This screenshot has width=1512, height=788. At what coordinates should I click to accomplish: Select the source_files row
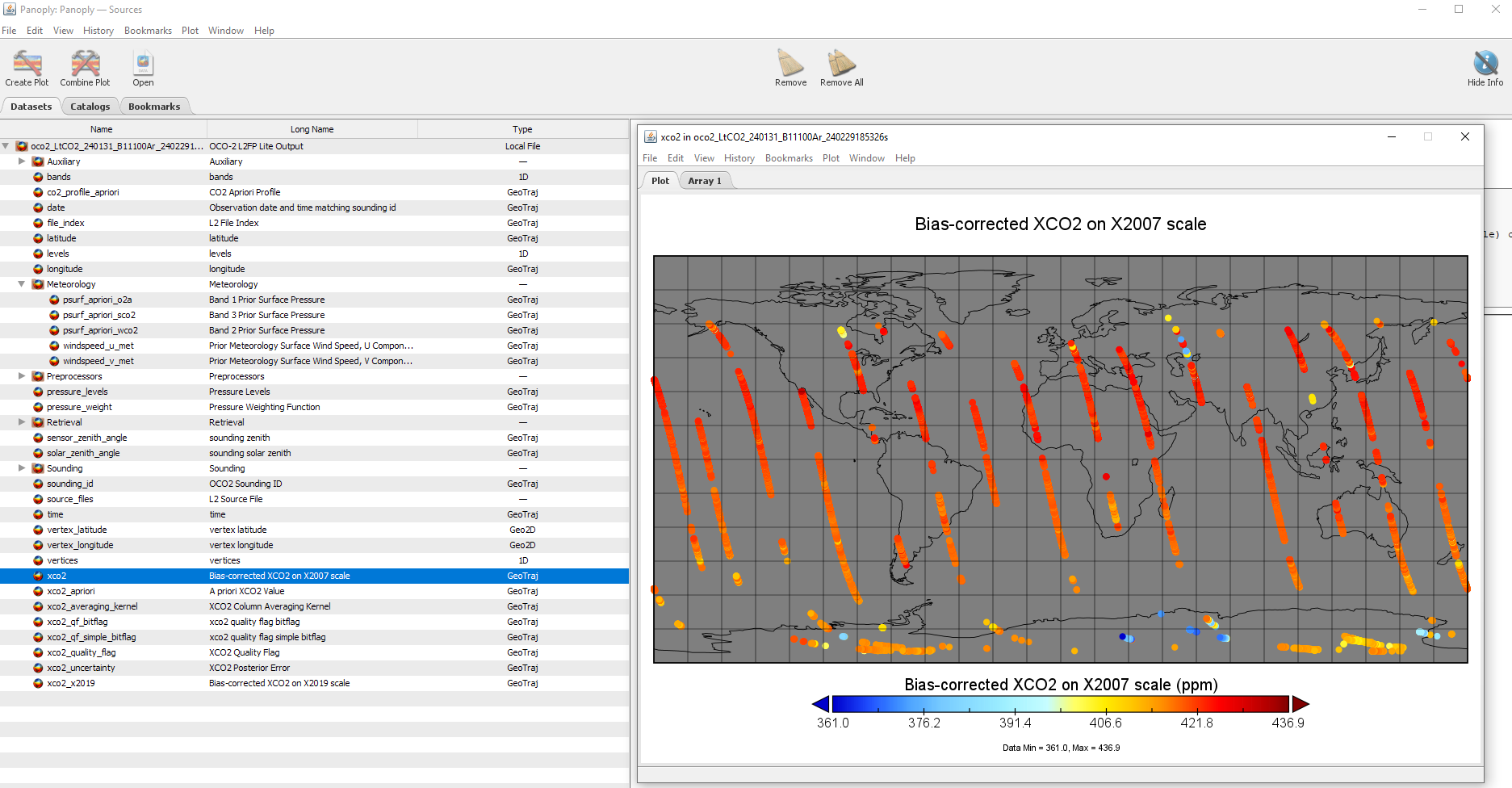point(314,499)
